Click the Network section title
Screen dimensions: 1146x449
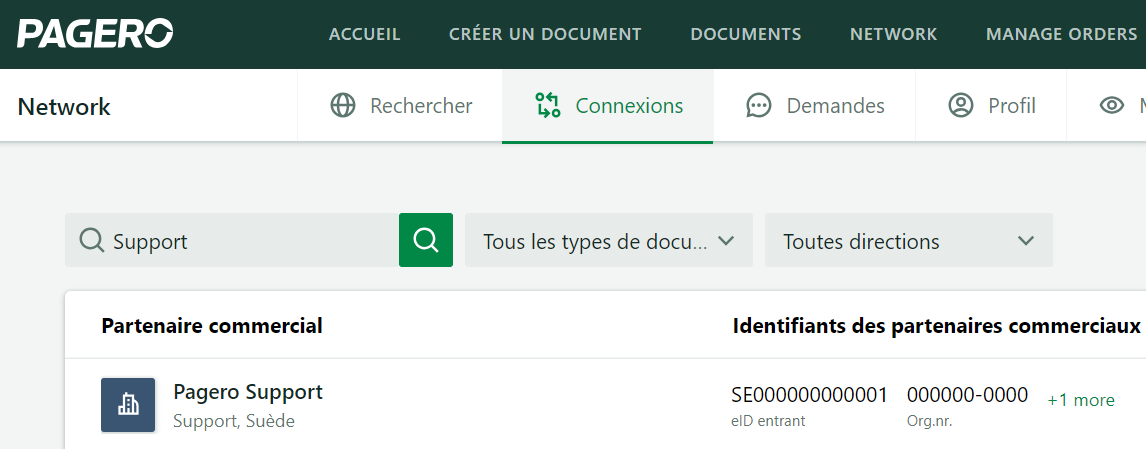pos(64,107)
